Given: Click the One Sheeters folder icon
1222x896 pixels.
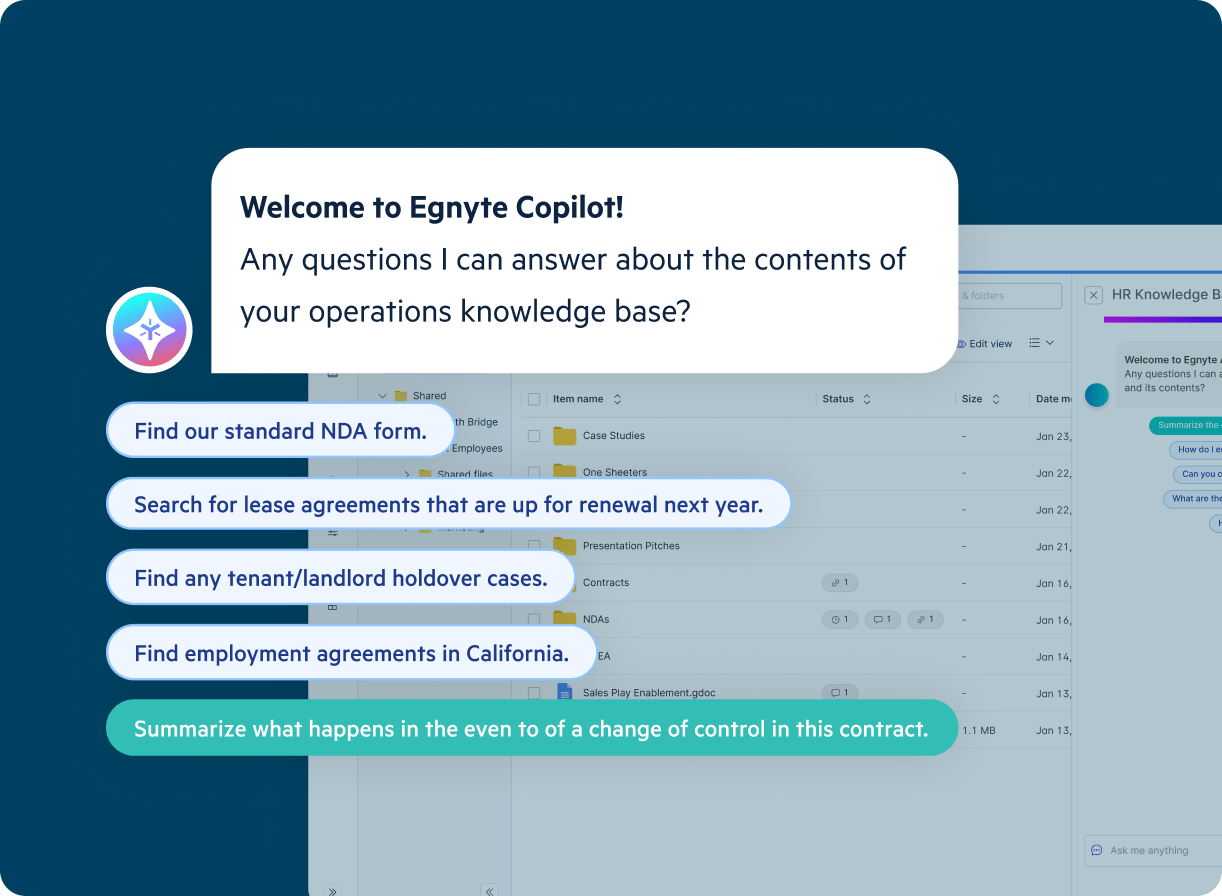Looking at the screenshot, I should click(x=565, y=471).
